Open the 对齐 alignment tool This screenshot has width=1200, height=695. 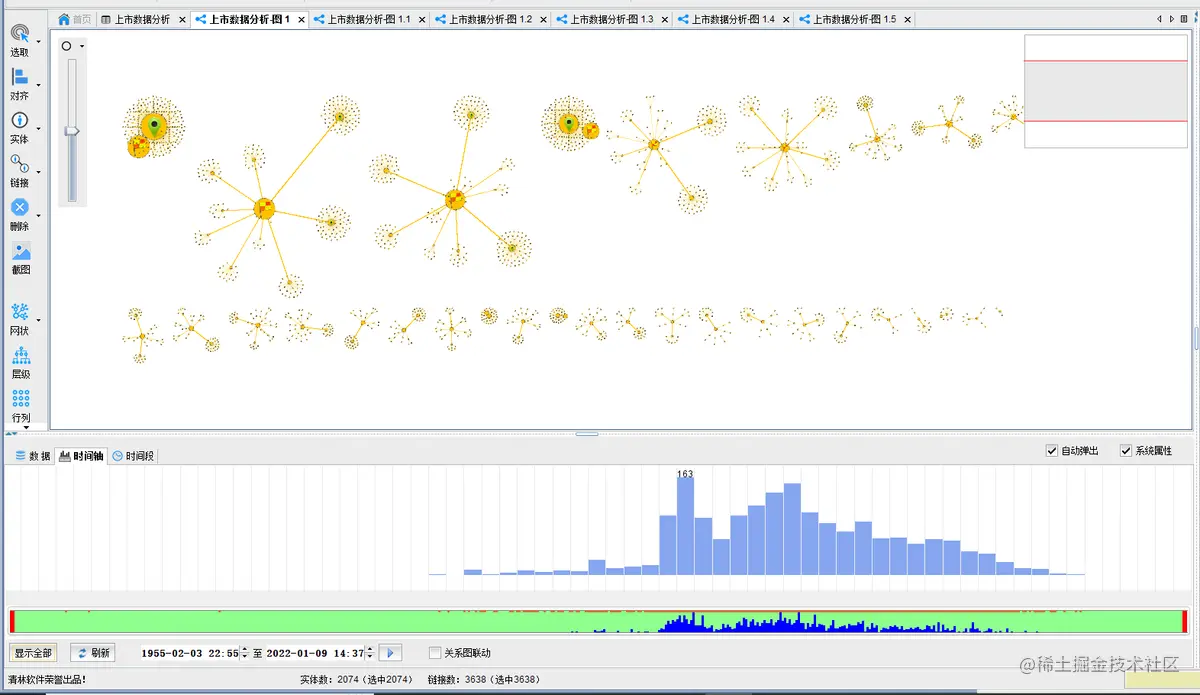[x=20, y=84]
